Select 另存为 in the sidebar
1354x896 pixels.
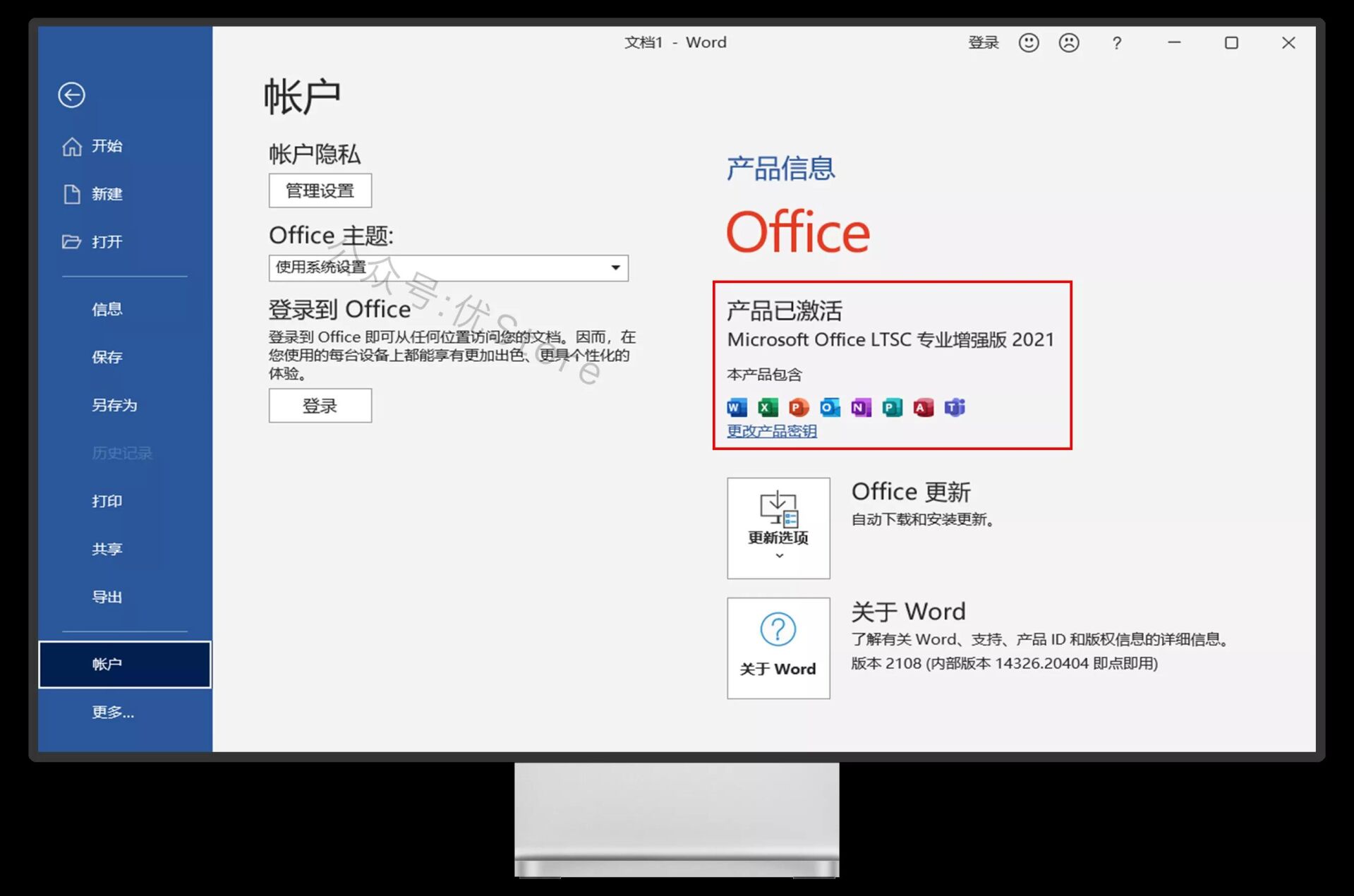click(114, 405)
